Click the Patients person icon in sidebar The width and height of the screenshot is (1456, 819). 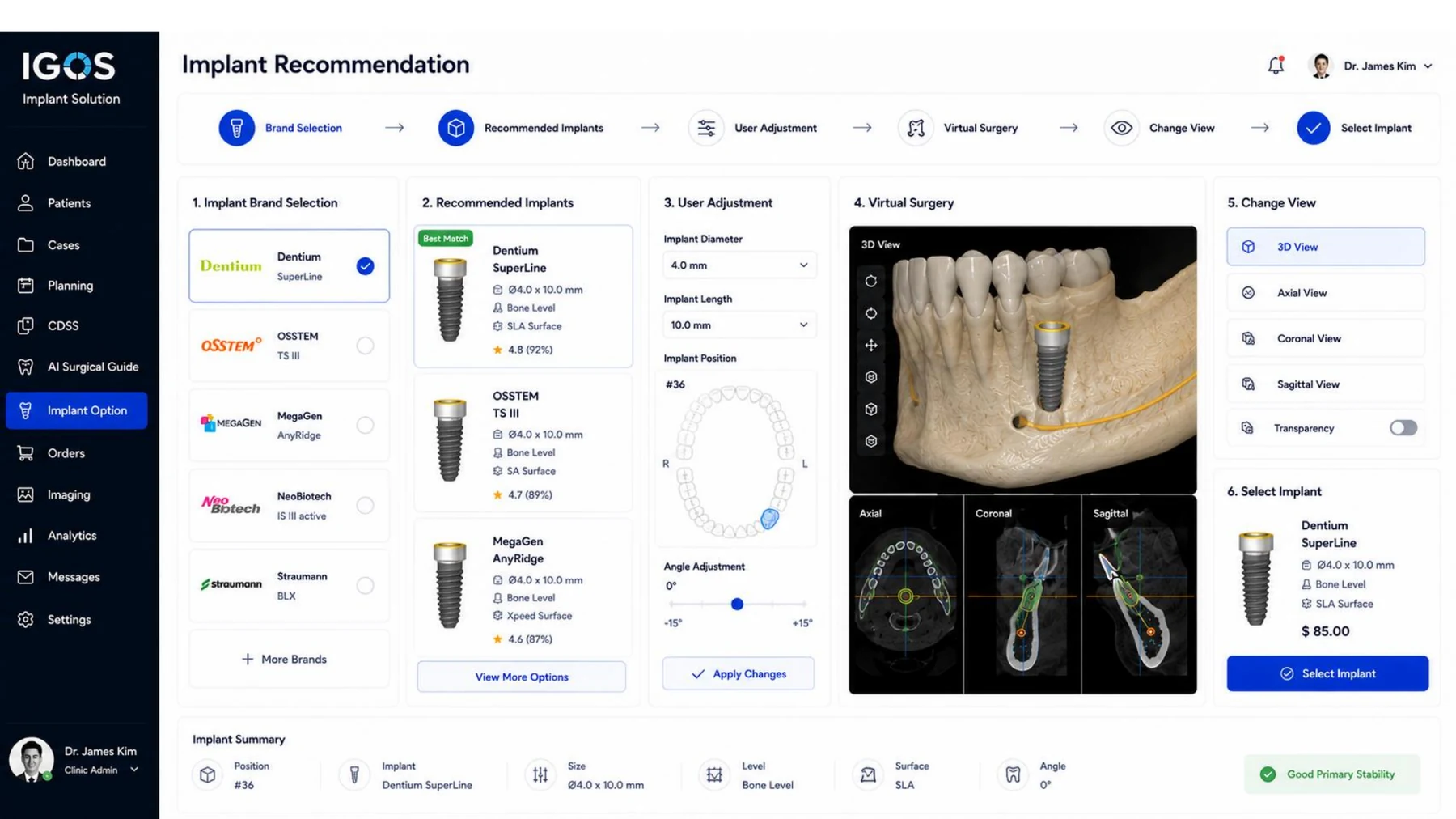click(26, 203)
